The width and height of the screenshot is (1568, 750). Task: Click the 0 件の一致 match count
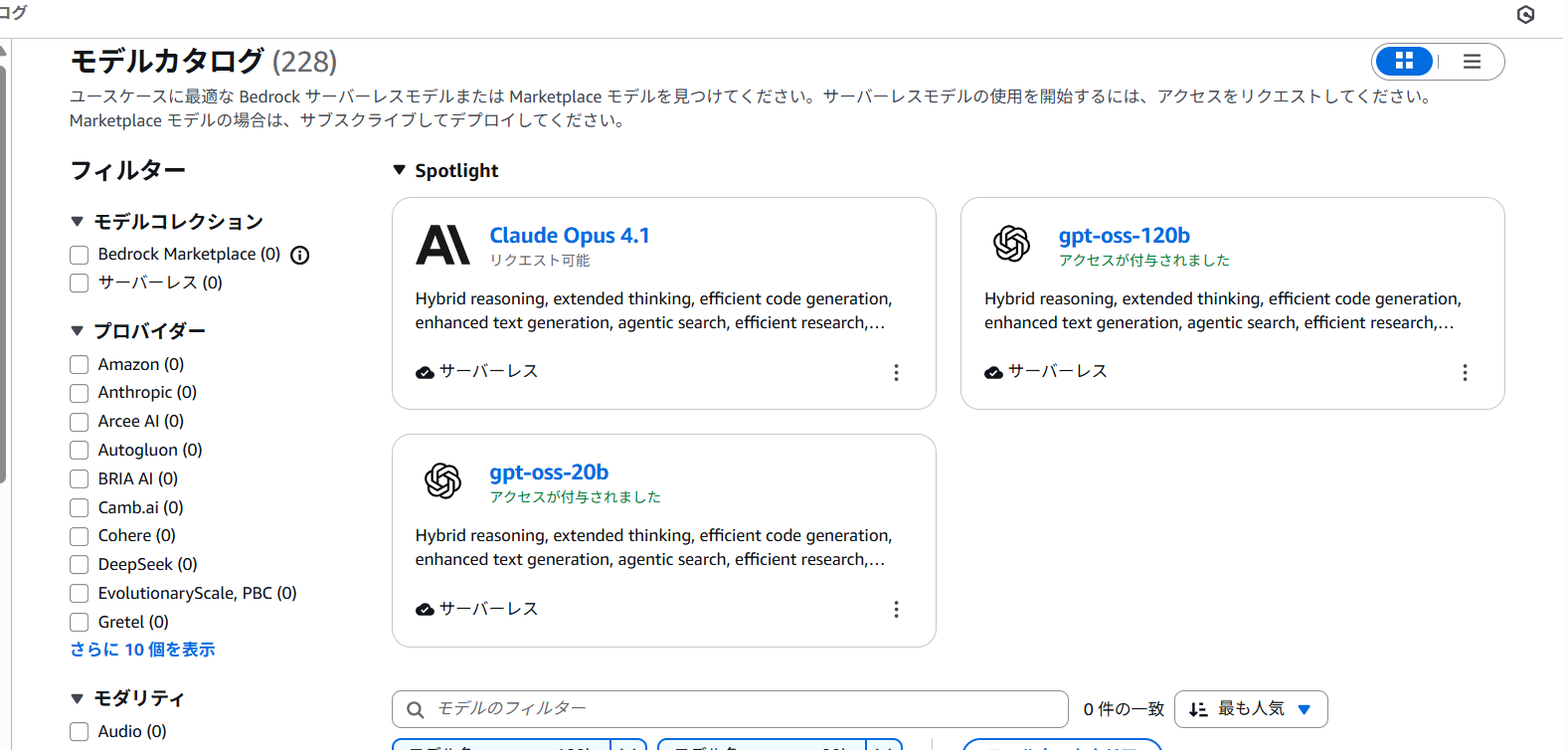1124,709
